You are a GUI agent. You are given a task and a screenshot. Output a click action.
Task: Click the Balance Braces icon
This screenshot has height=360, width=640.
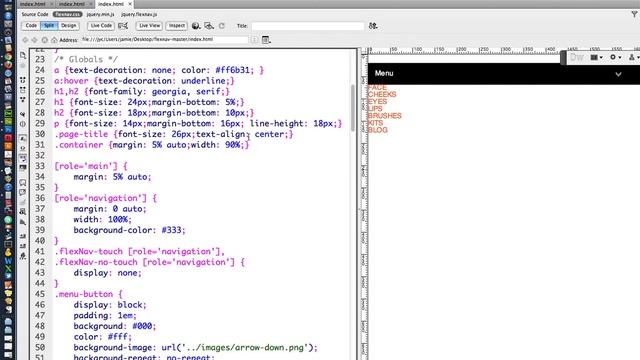click(x=23, y=124)
